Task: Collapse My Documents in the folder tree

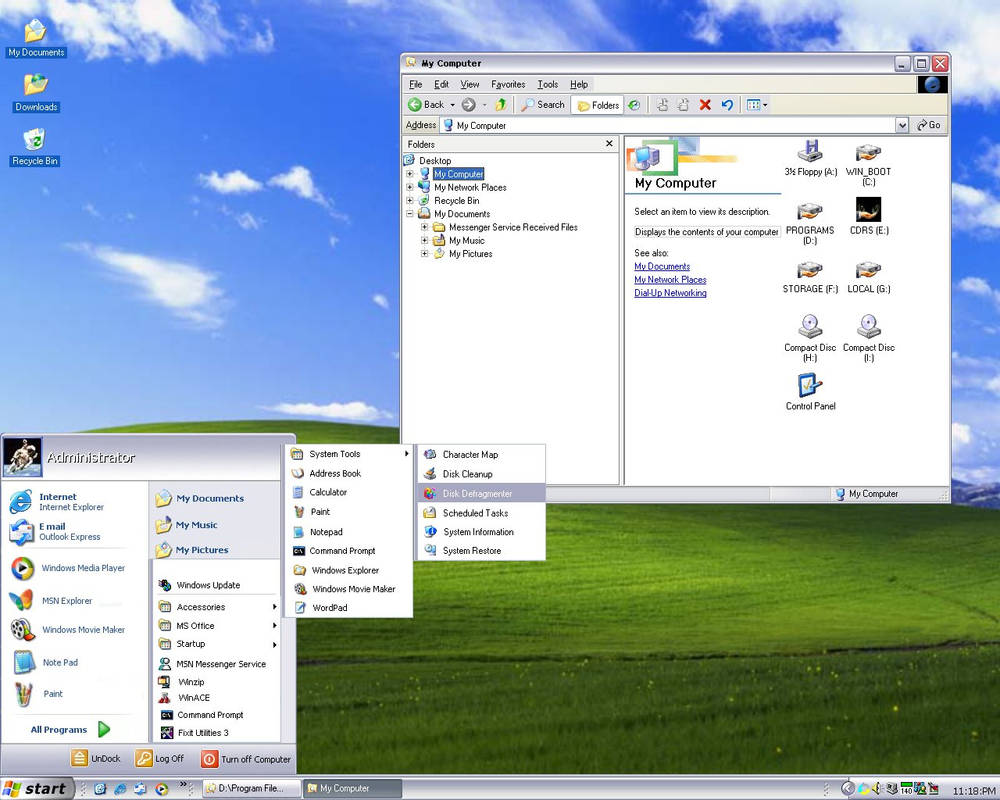Action: coord(409,213)
